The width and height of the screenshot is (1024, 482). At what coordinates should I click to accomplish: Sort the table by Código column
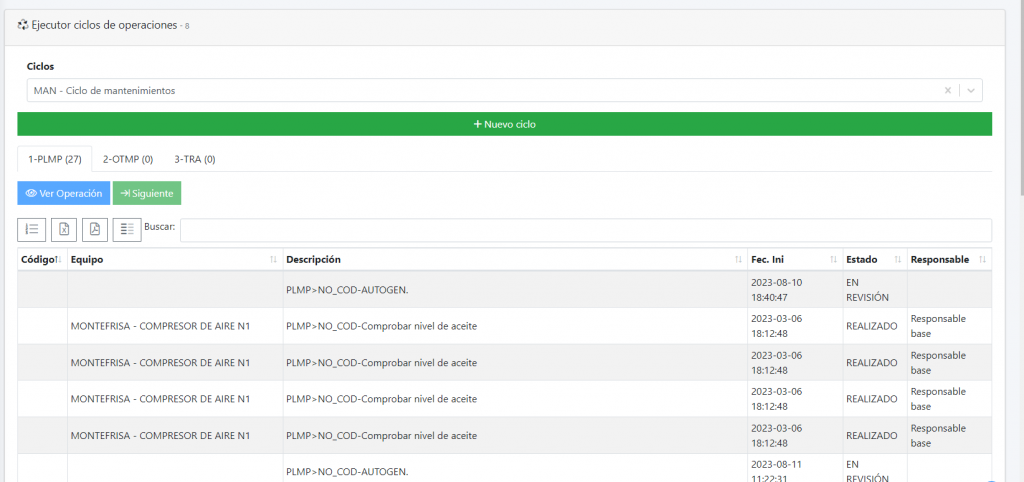pyautogui.click(x=41, y=260)
